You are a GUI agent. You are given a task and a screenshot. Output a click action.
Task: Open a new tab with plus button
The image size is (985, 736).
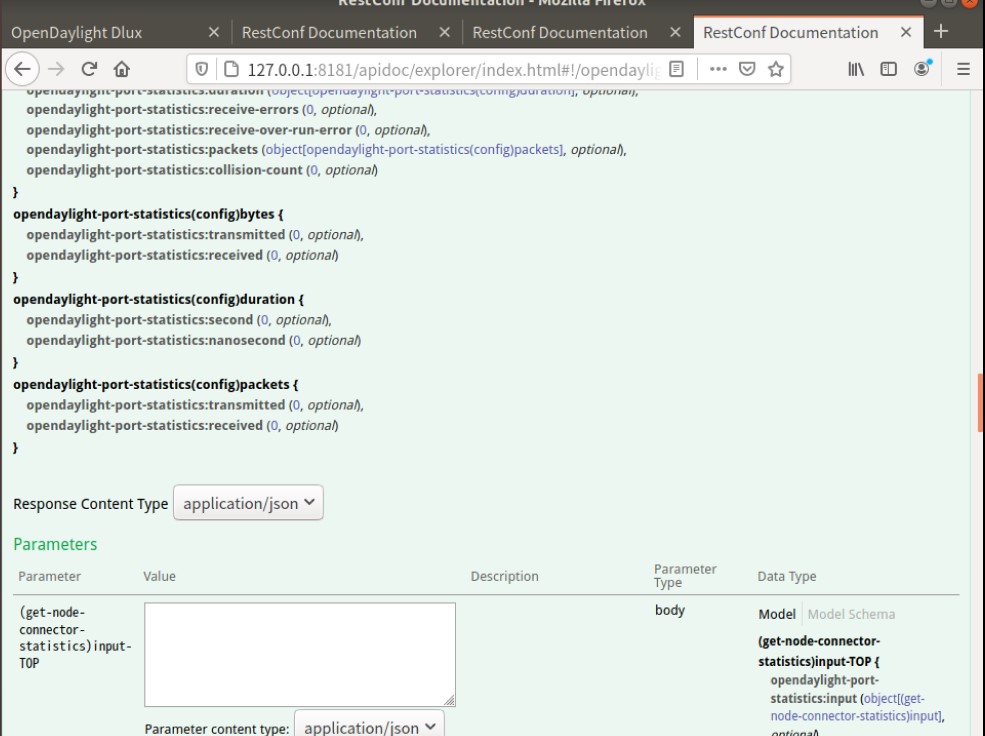(940, 31)
